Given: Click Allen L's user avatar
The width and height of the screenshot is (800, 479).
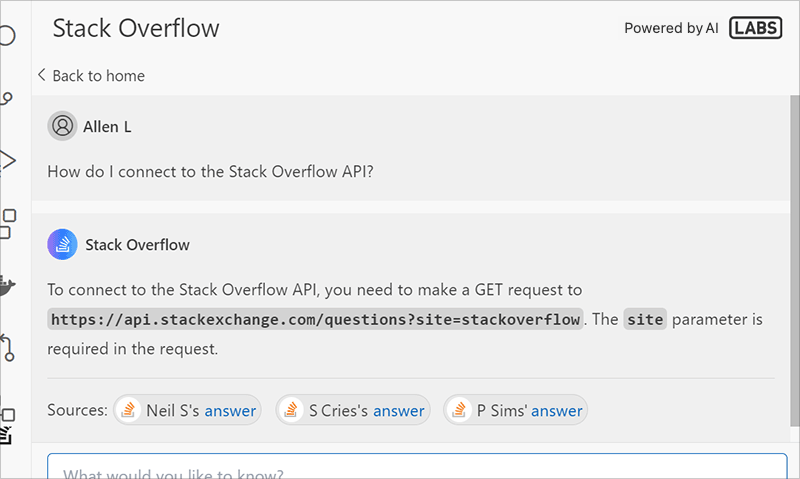Looking at the screenshot, I should [x=62, y=127].
